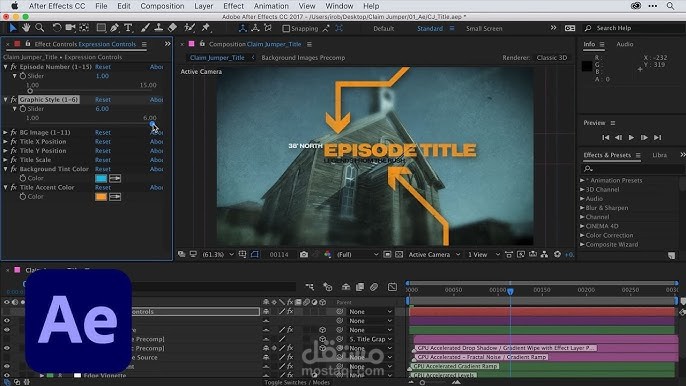The width and height of the screenshot is (686, 386).
Task: Toggle Episode Number Slider stopwatch
Action: [23, 76]
